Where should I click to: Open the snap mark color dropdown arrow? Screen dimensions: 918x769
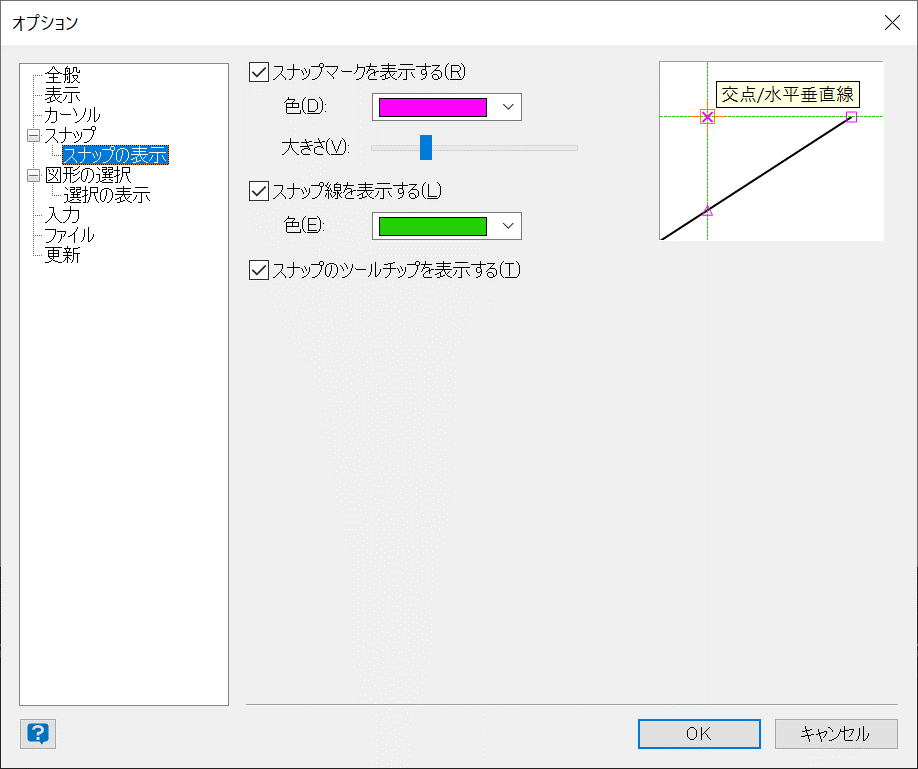tap(508, 107)
